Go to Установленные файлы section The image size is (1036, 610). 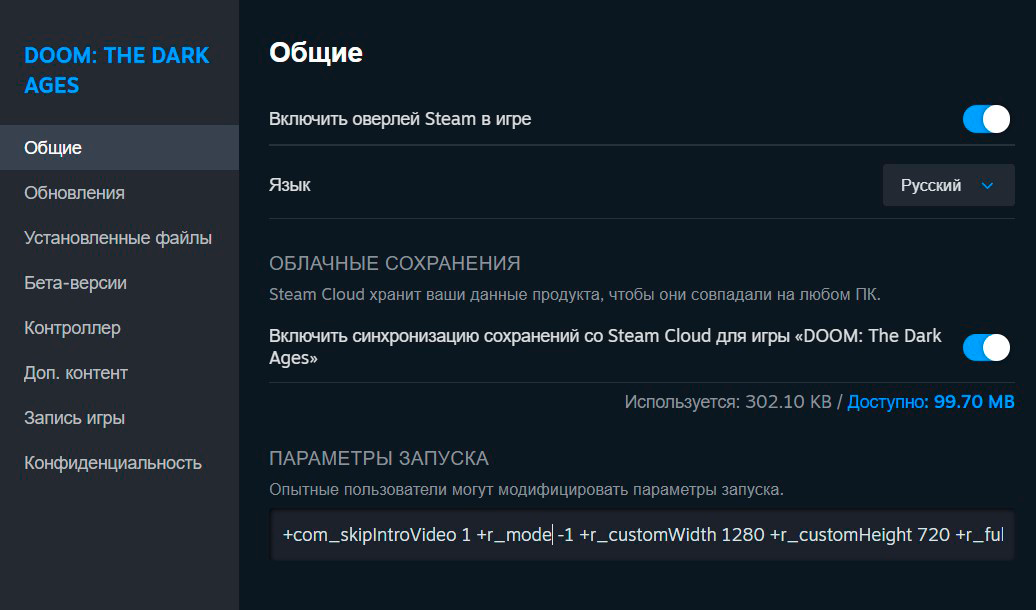pyautogui.click(x=120, y=238)
